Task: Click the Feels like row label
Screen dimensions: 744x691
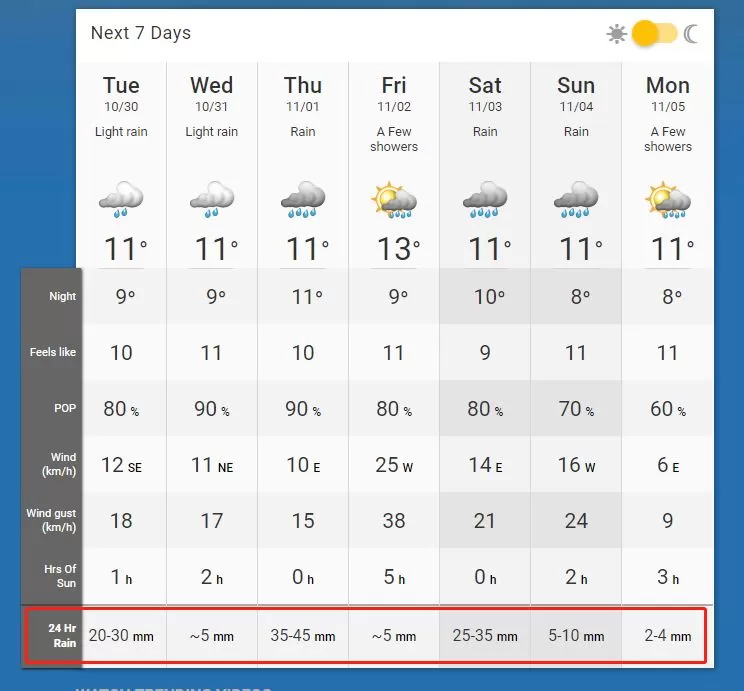Action: click(x=53, y=352)
